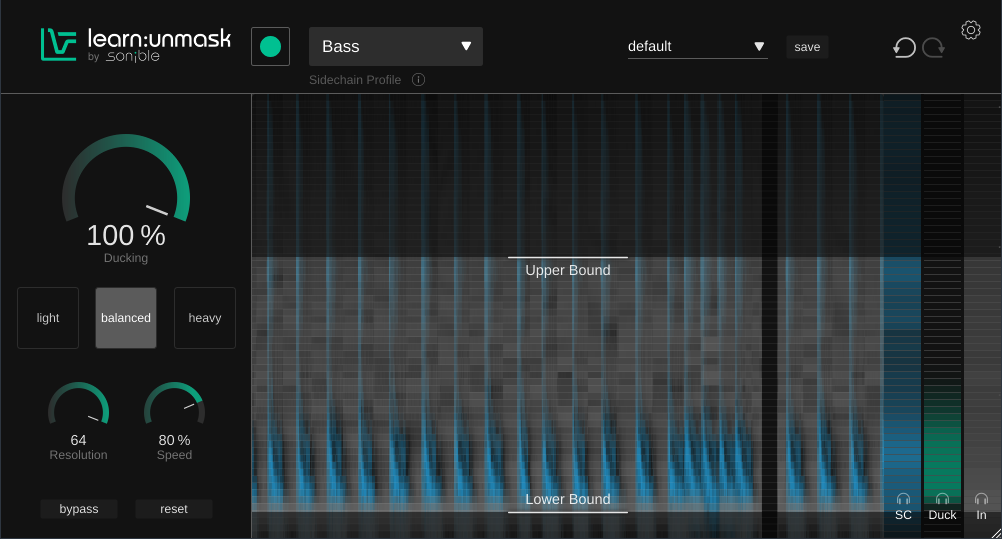Viewport: 1002px width, 539px height.
Task: Listen to SC signal headphone icon
Action: click(x=903, y=499)
